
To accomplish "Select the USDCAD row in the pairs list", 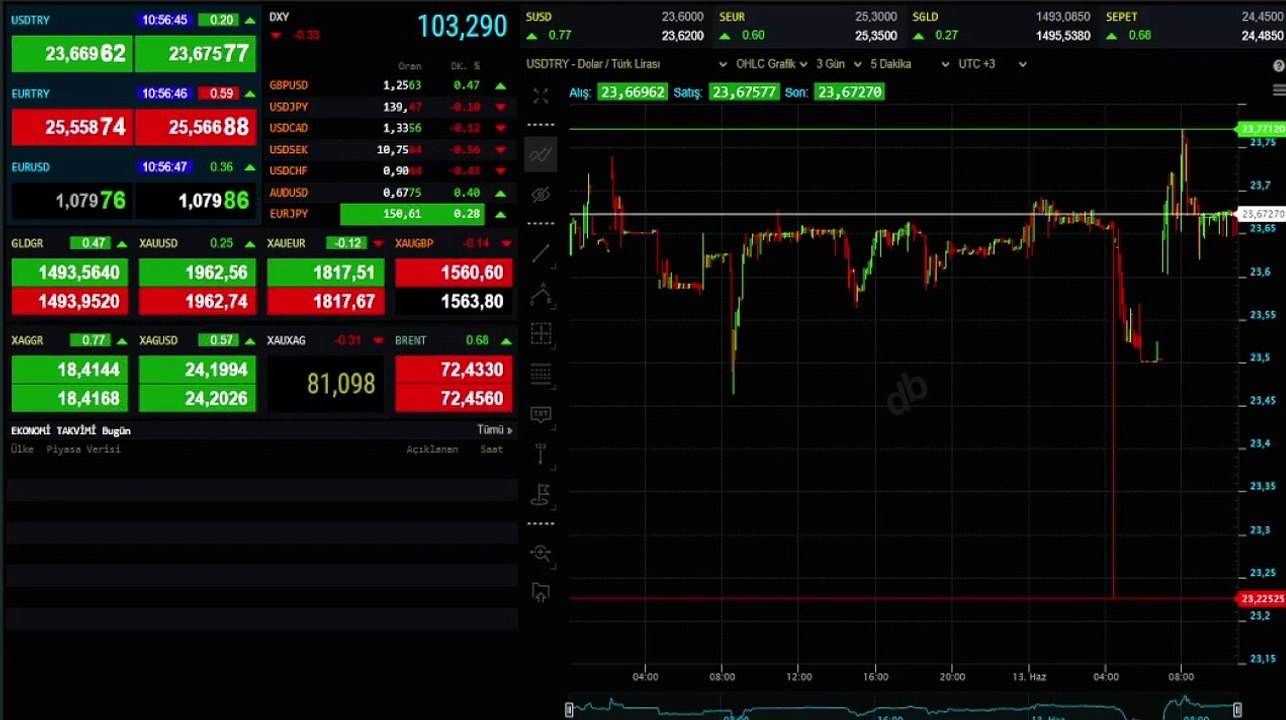I will point(388,128).
